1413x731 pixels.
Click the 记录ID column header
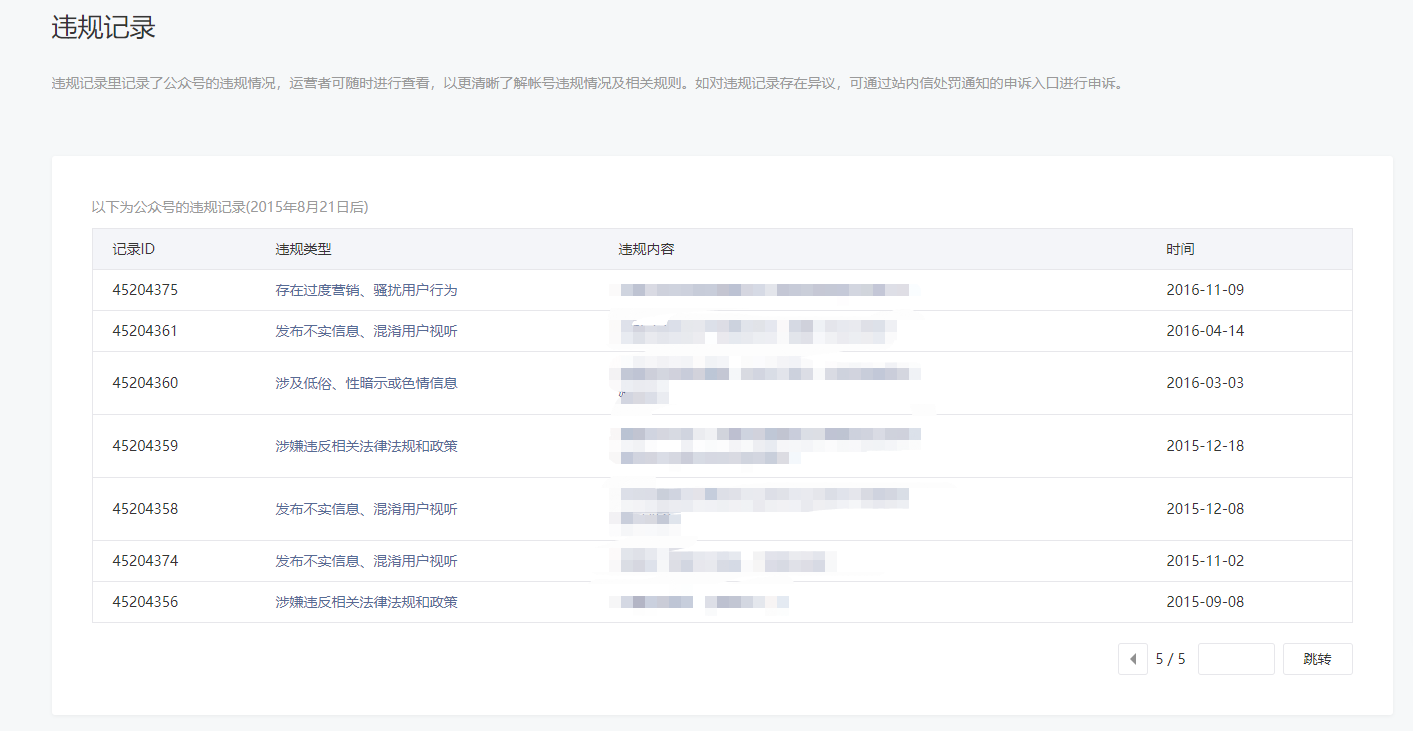click(x=133, y=249)
